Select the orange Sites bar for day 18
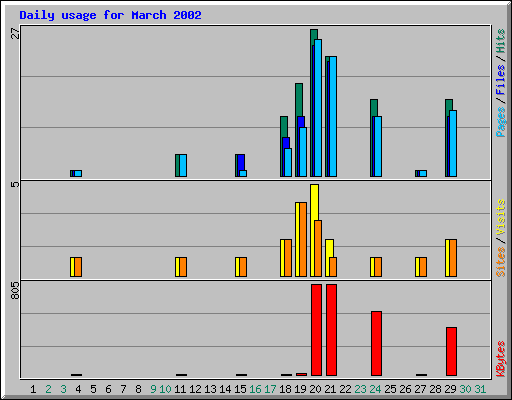 [x=288, y=258]
